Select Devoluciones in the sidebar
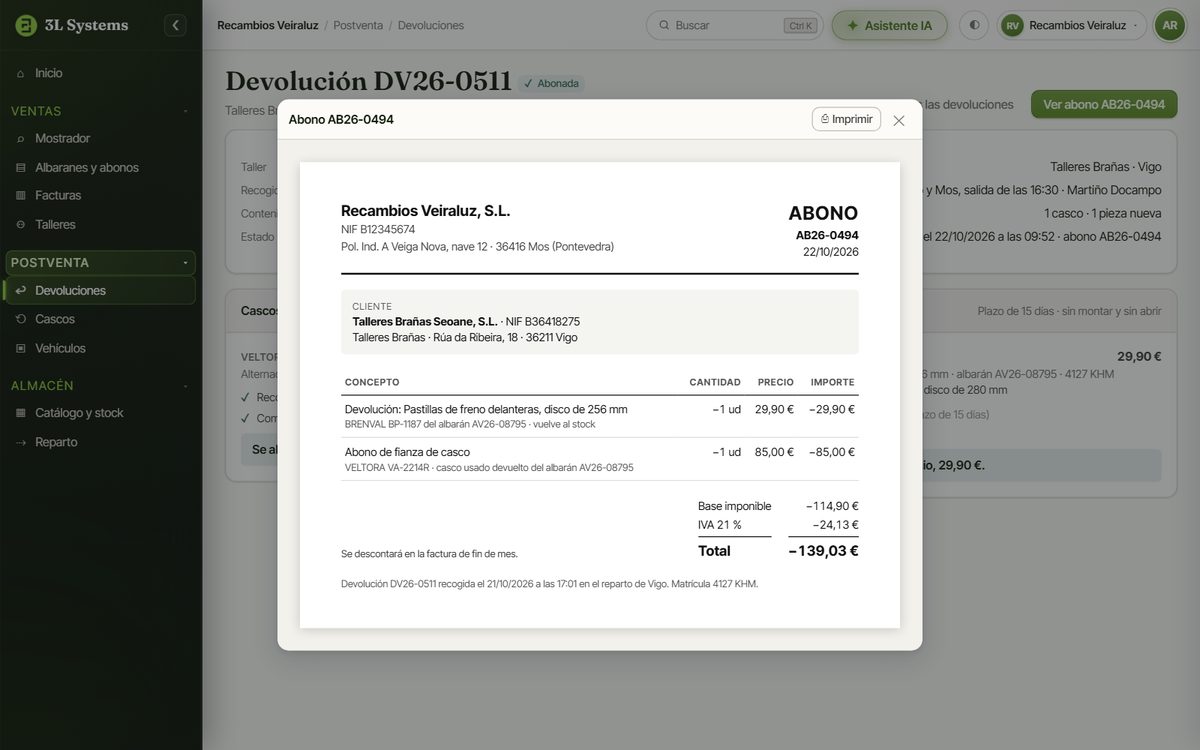Image resolution: width=1200 pixels, height=750 pixels. point(101,290)
